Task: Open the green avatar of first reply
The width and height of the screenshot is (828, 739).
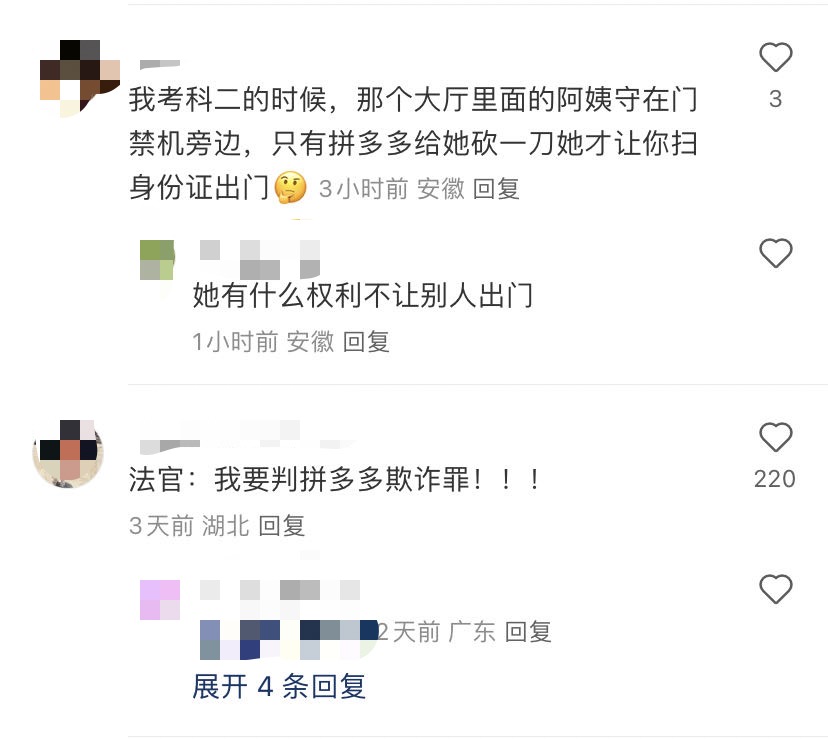Action: (157, 260)
